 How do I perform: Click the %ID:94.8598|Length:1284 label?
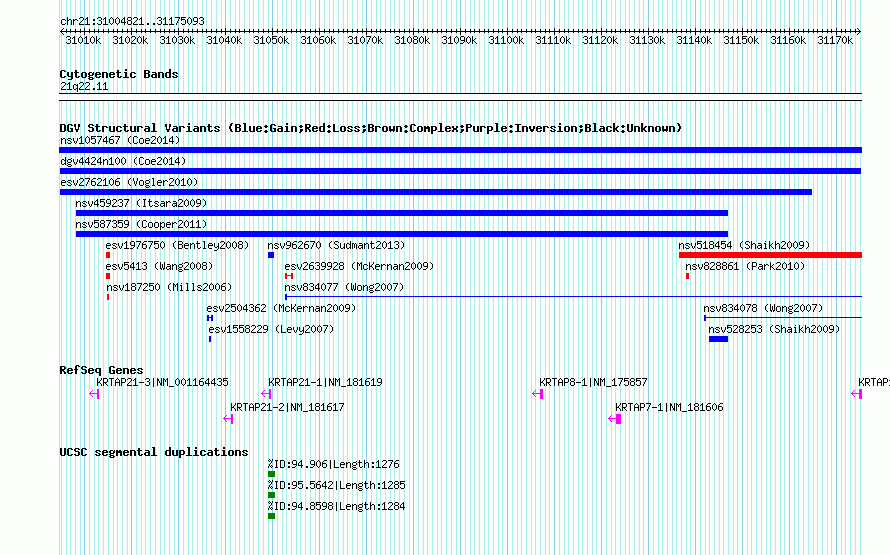coord(337,506)
